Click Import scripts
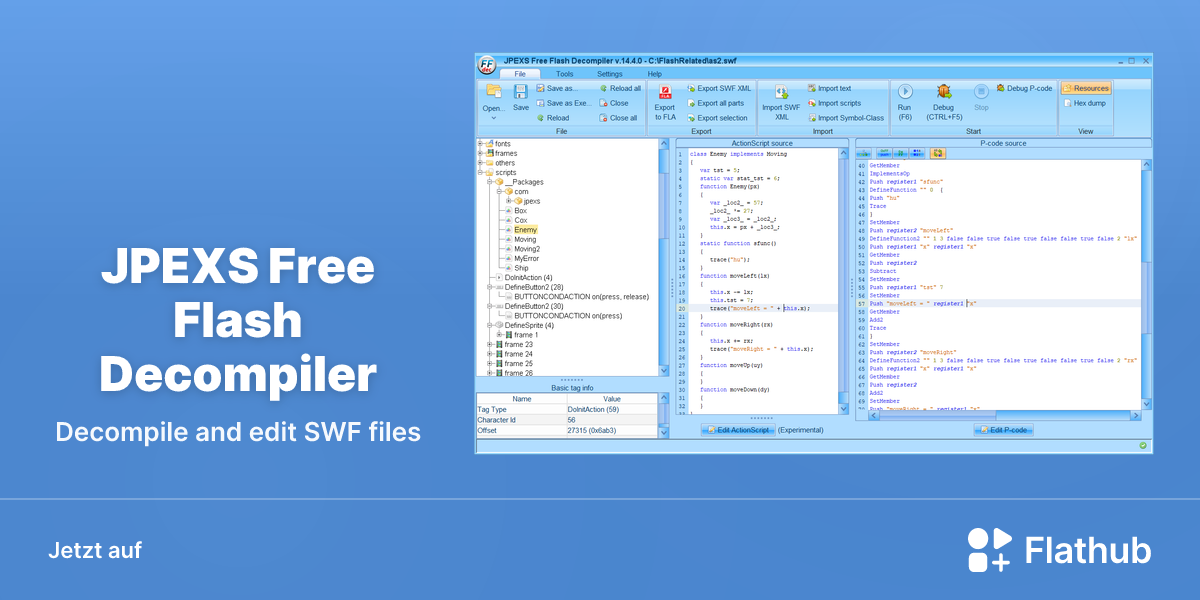This screenshot has height=600, width=1200. 834,103
